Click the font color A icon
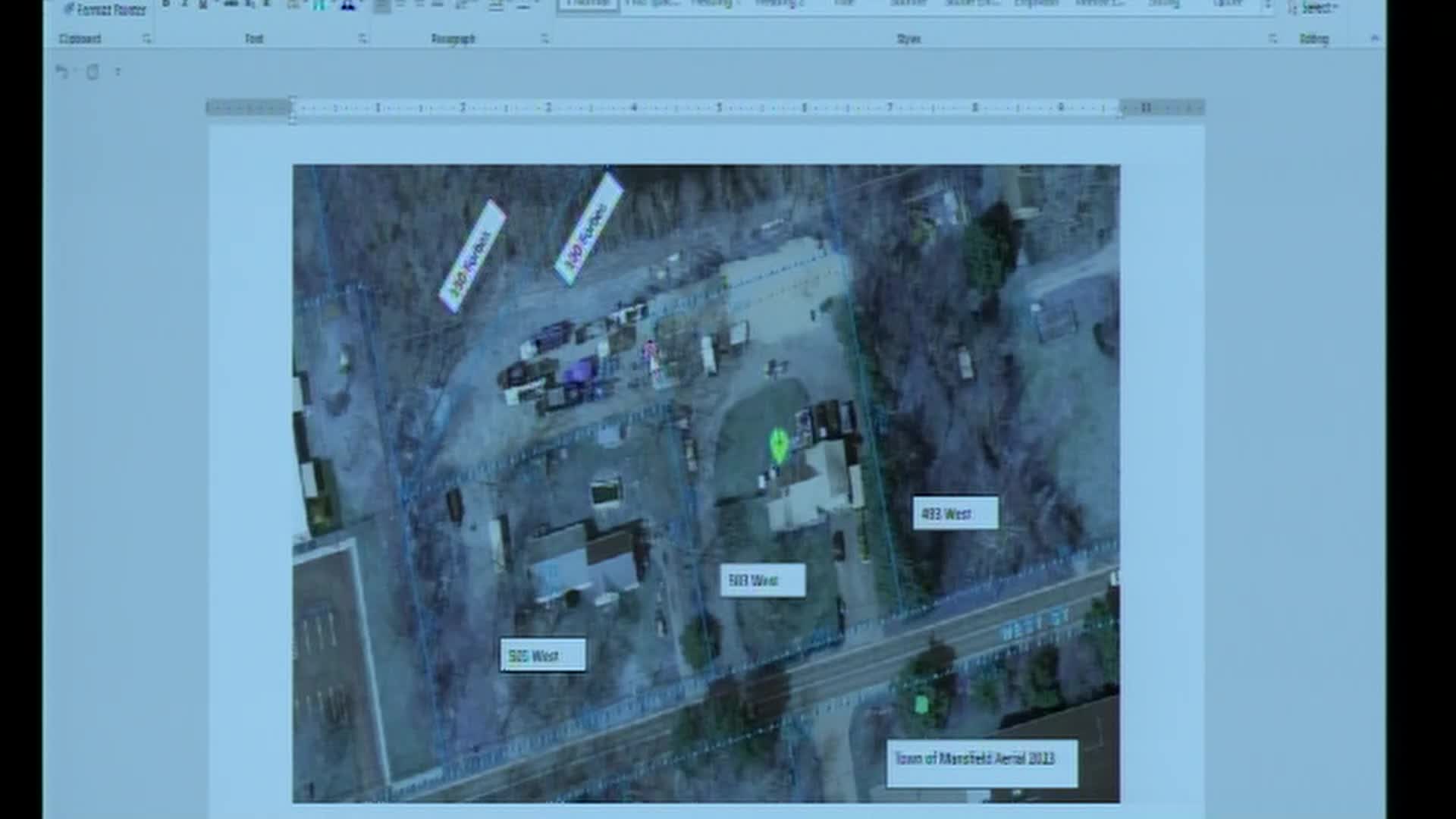 click(x=347, y=5)
